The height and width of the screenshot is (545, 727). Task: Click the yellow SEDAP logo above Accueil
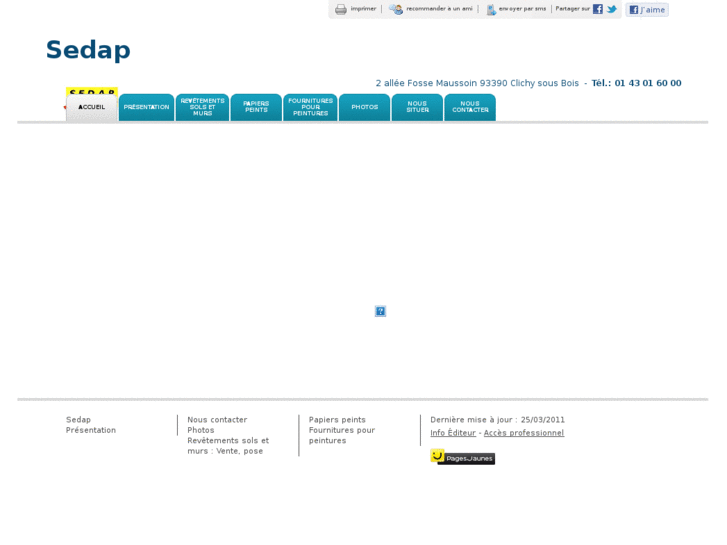click(92, 91)
